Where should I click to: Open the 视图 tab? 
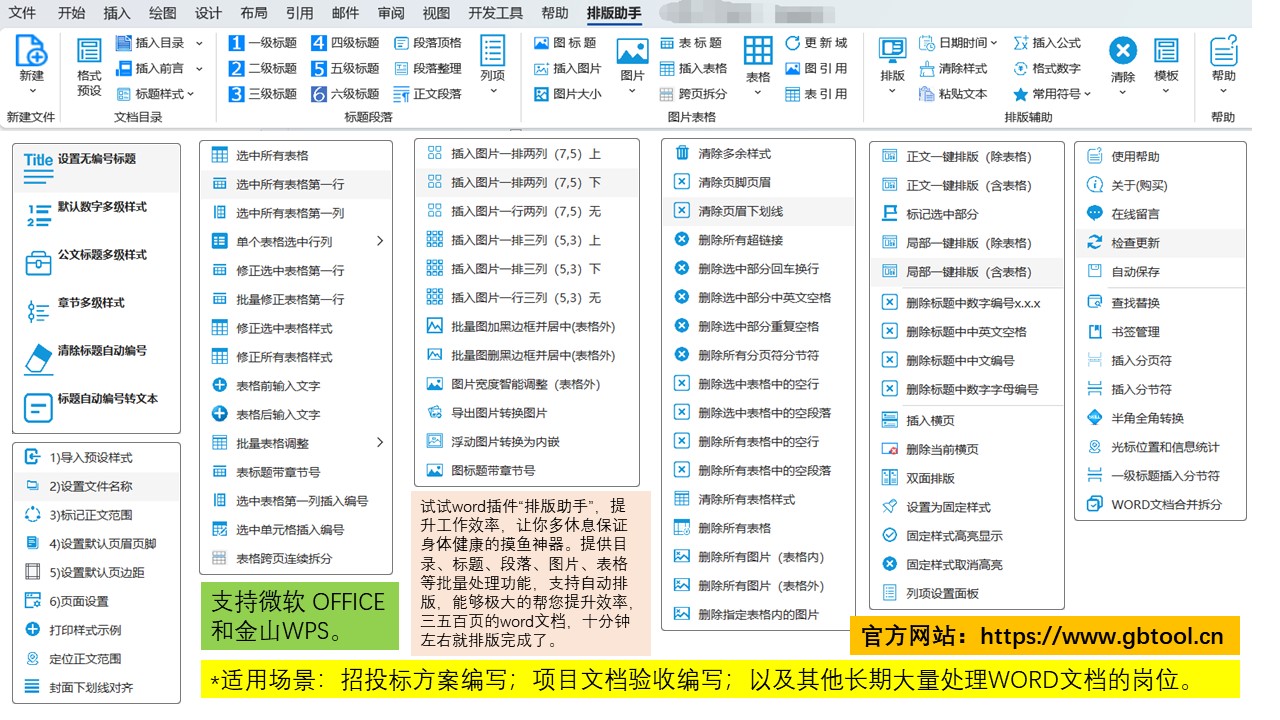point(436,13)
